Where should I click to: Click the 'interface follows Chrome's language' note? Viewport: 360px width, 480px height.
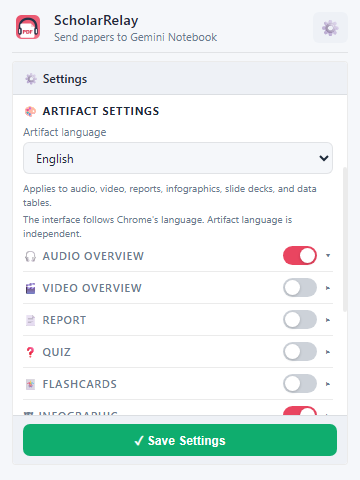pyautogui.click(x=157, y=227)
